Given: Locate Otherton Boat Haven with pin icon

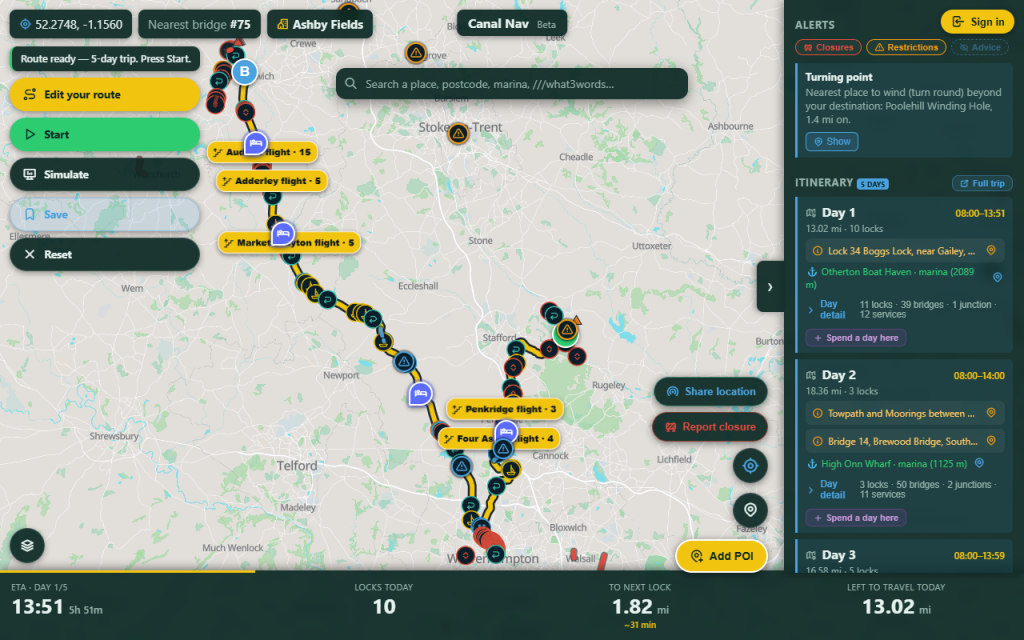Looking at the screenshot, I should click(x=997, y=277).
